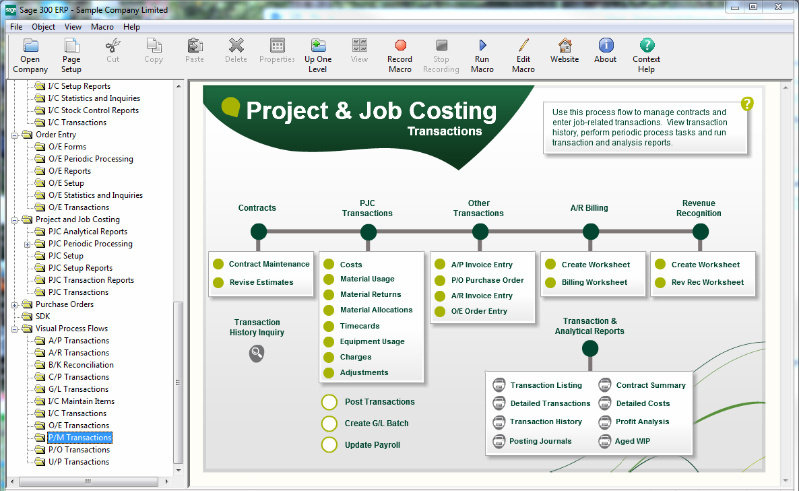Click the Transaction & Analytical Reports node circle
The height and width of the screenshot is (491, 799).
(x=590, y=349)
